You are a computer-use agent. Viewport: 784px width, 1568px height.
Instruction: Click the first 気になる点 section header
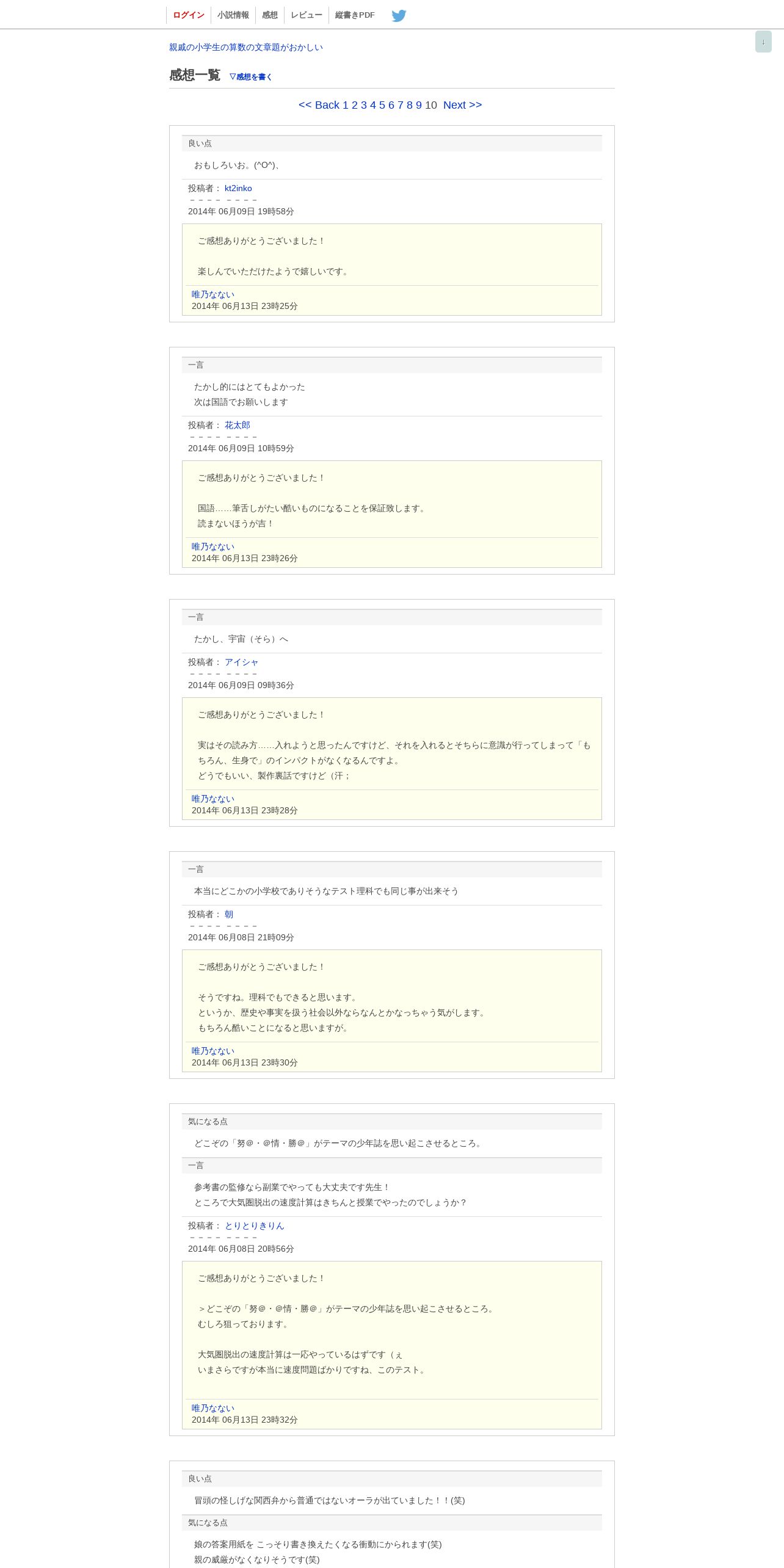pyautogui.click(x=391, y=1122)
